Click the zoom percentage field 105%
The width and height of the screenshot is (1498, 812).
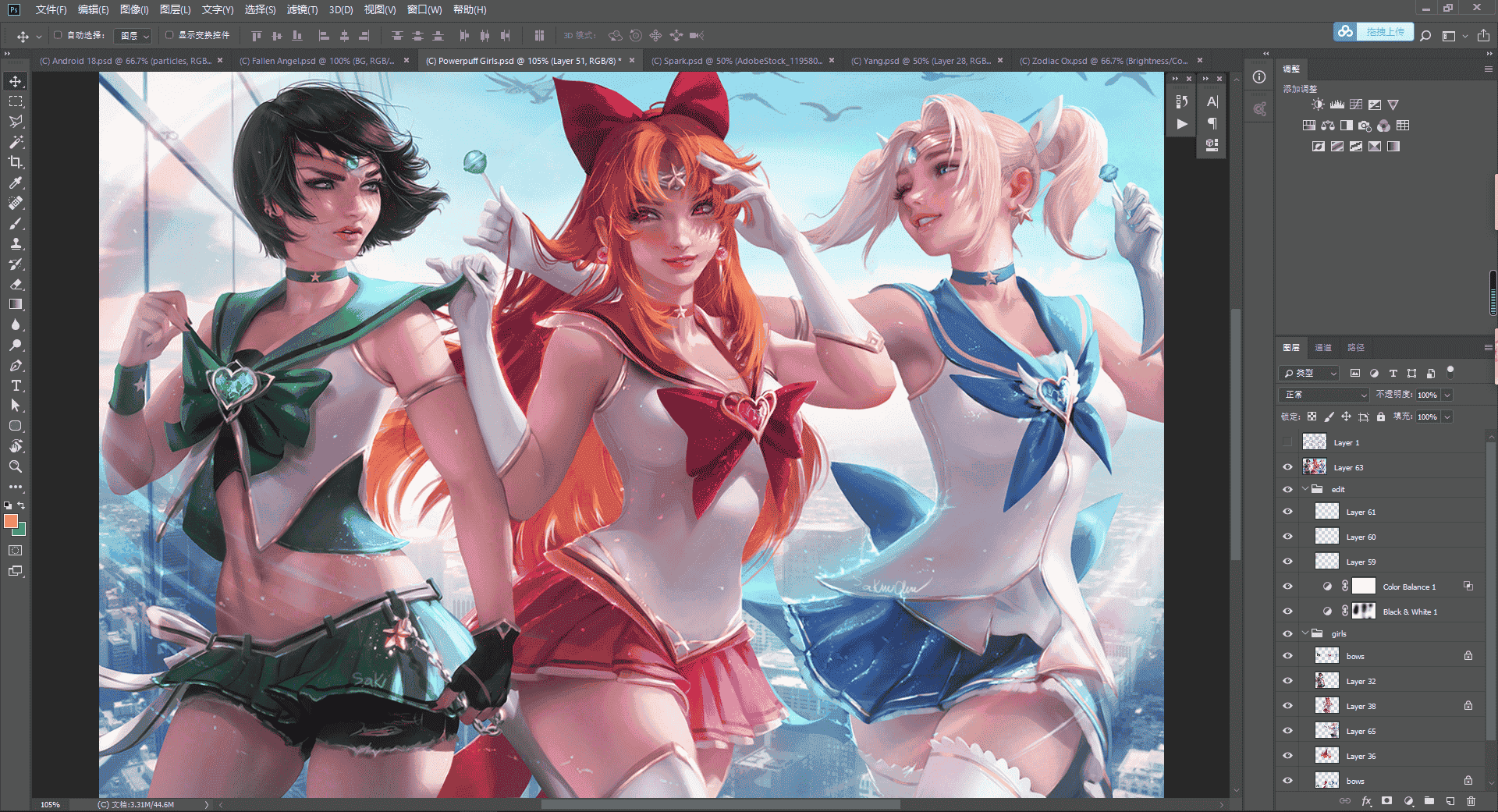[51, 804]
